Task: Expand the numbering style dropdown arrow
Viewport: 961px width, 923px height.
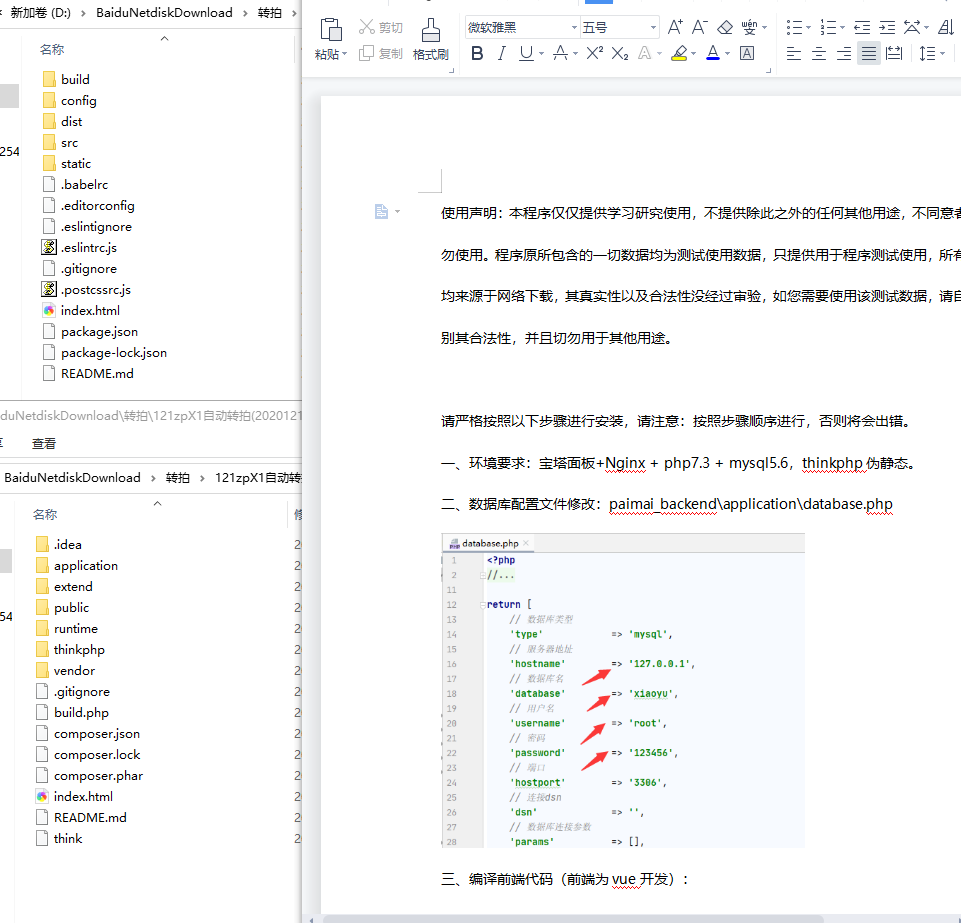Action: point(842,28)
